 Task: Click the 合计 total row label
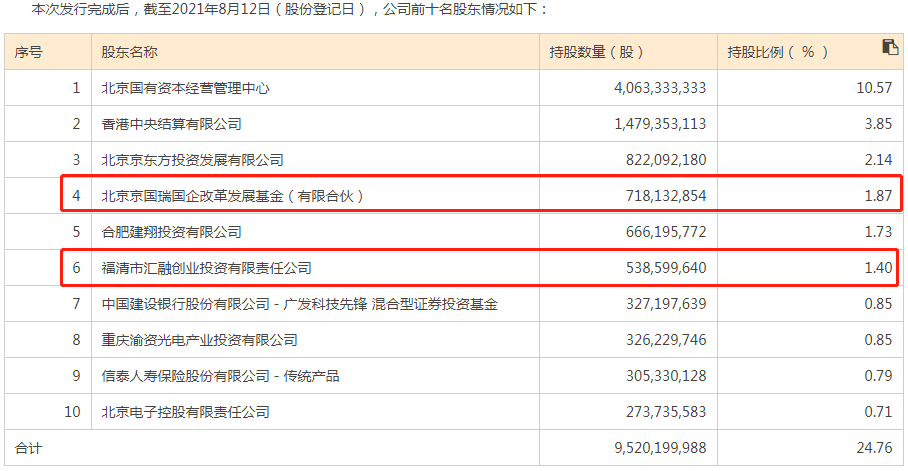28,448
